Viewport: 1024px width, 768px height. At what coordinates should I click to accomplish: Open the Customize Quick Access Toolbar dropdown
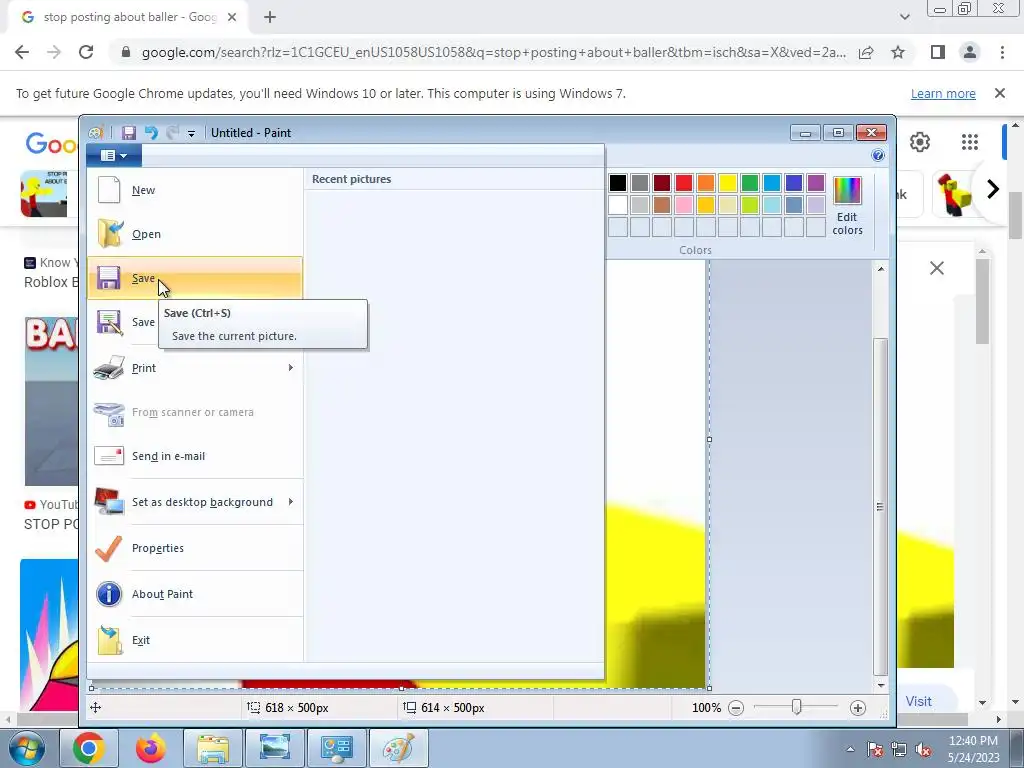191,133
